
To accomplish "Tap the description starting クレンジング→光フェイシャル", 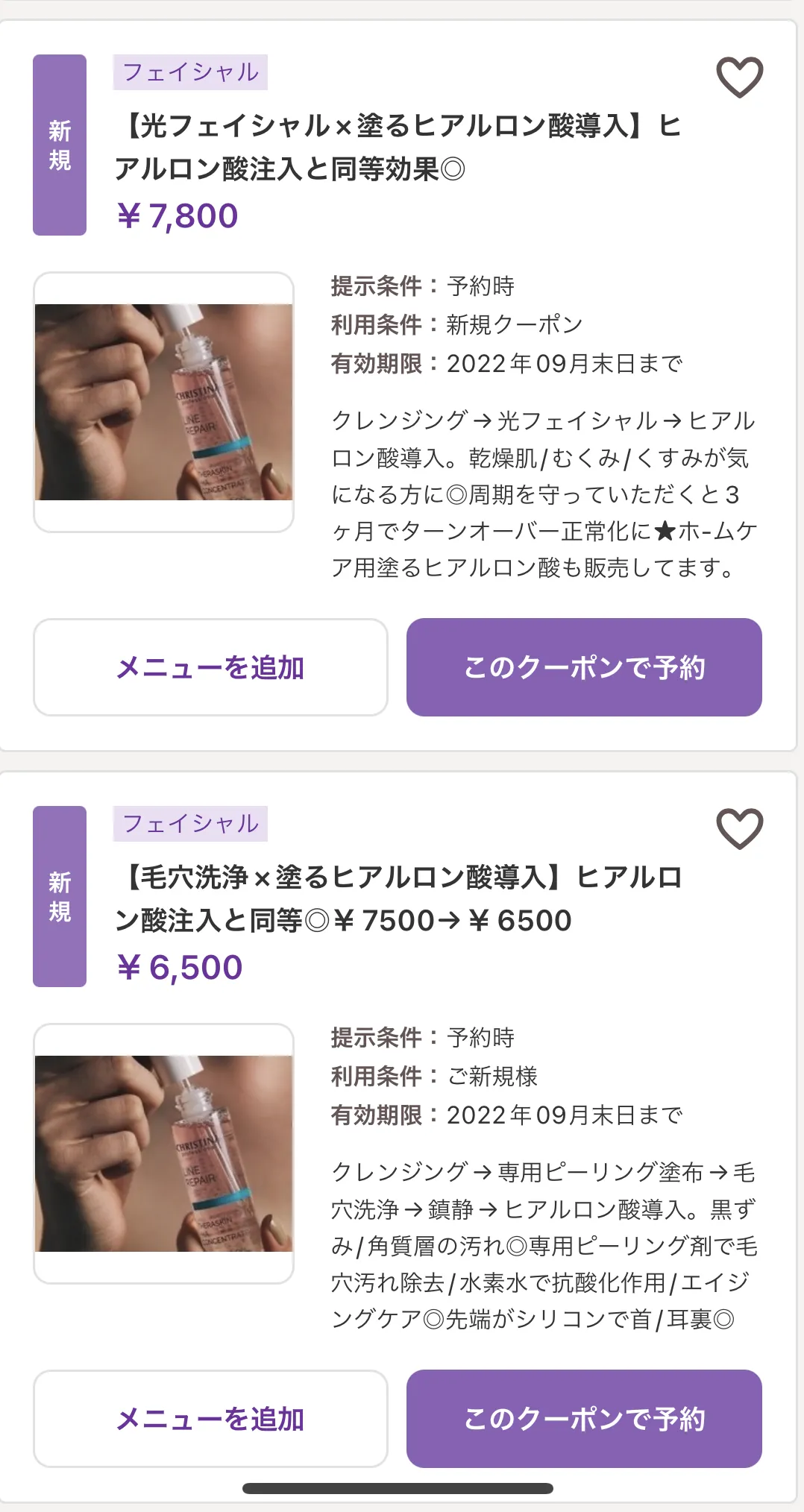I will [544, 494].
